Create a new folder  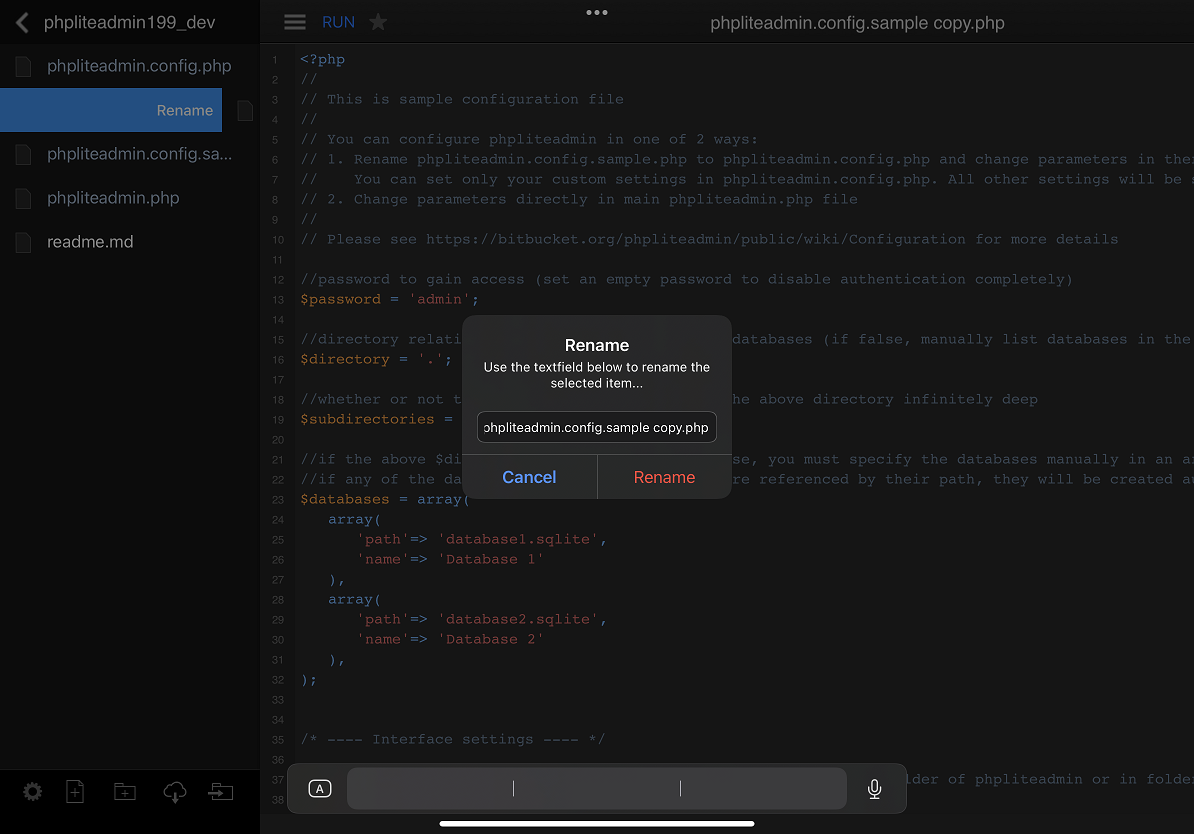point(125,792)
